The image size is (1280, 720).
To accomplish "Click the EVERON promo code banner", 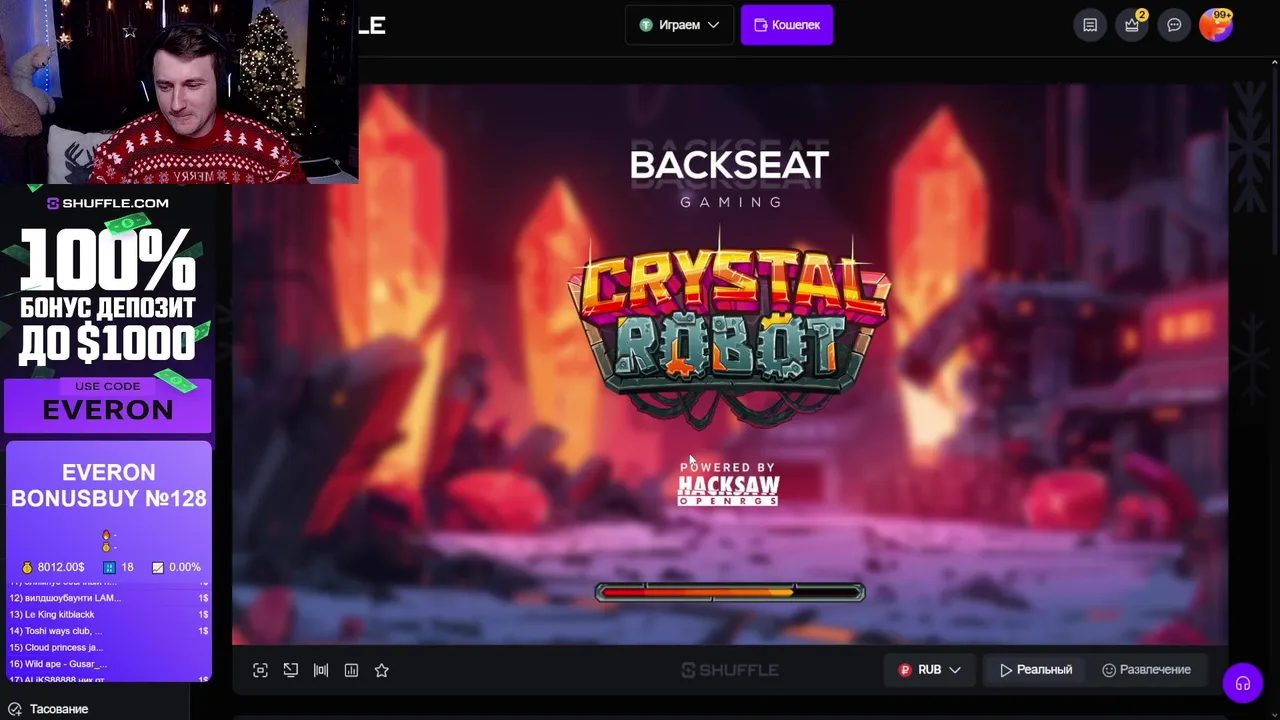I will coord(108,405).
